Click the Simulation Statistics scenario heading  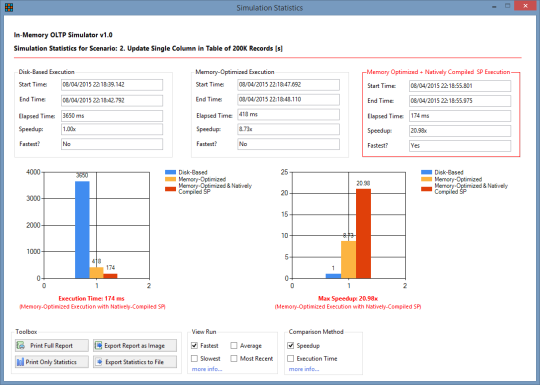pyautogui.click(x=148, y=48)
